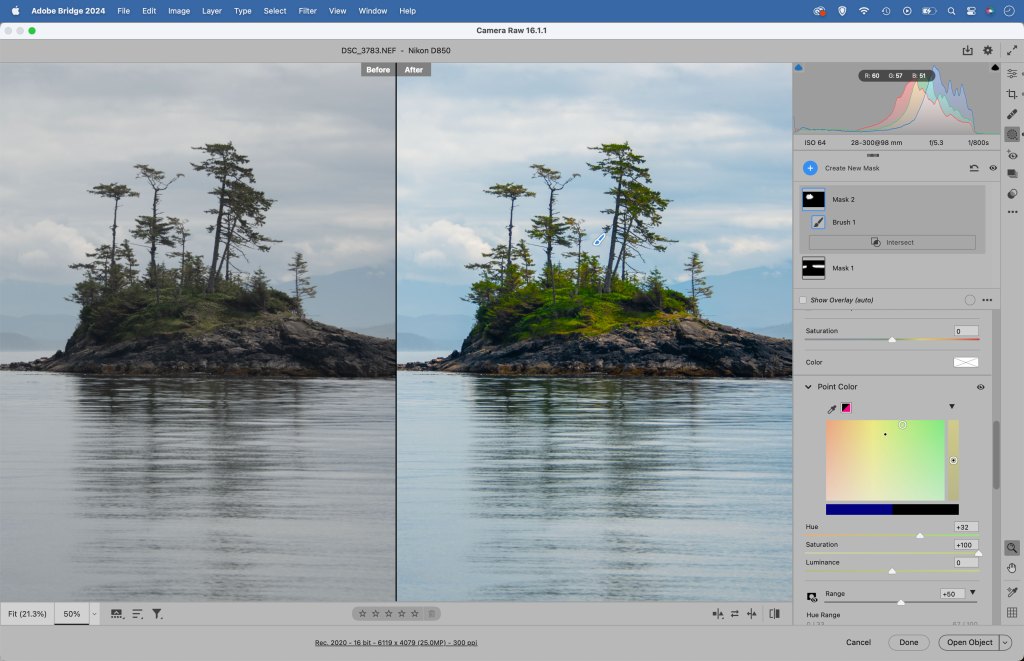
Task: Open the Edit menu
Action: 149,11
